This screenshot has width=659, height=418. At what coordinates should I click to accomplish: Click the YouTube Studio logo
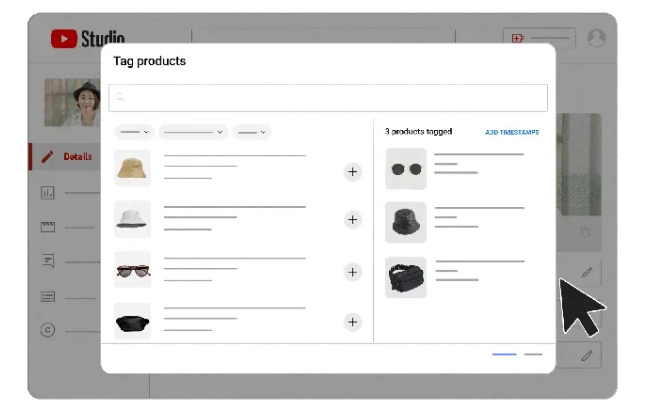click(x=88, y=39)
